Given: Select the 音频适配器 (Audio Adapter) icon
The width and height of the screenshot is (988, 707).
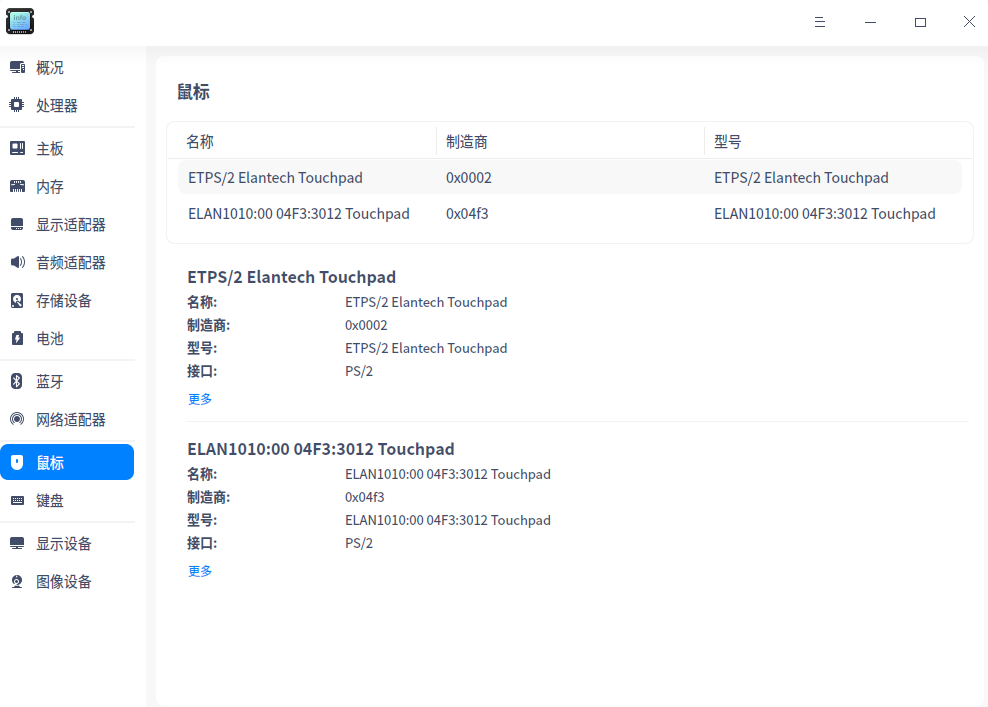Looking at the screenshot, I should click(x=16, y=262).
